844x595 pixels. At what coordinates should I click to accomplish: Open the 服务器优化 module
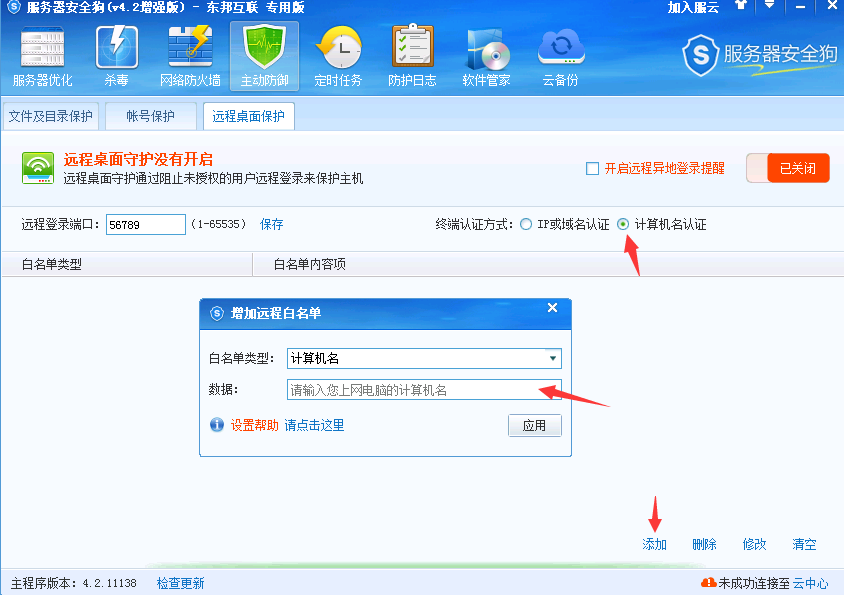pyautogui.click(x=43, y=57)
